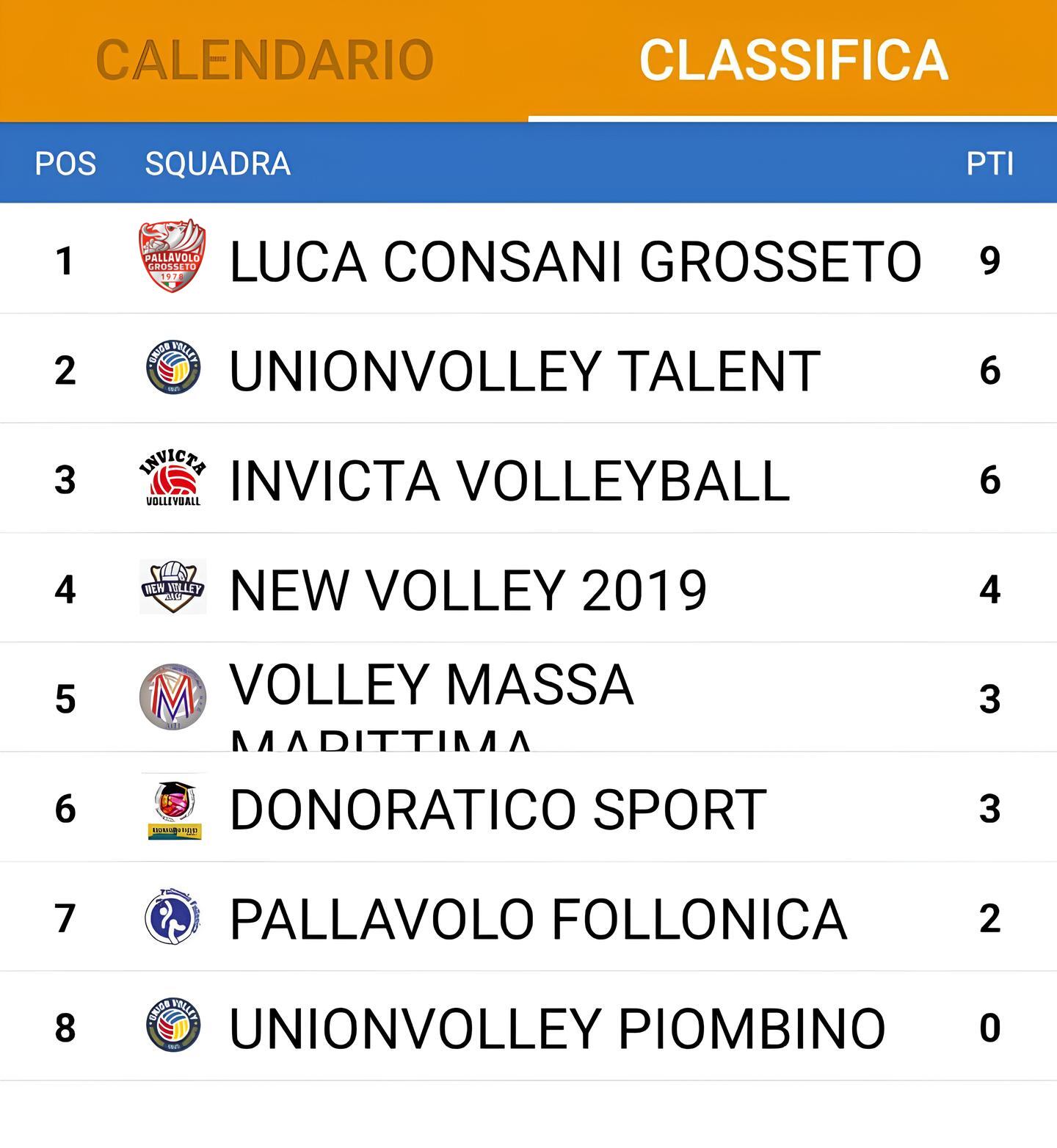This screenshot has height=1148, width=1057.
Task: Click the Unionvolley Talent team logo
Action: pyautogui.click(x=172, y=368)
